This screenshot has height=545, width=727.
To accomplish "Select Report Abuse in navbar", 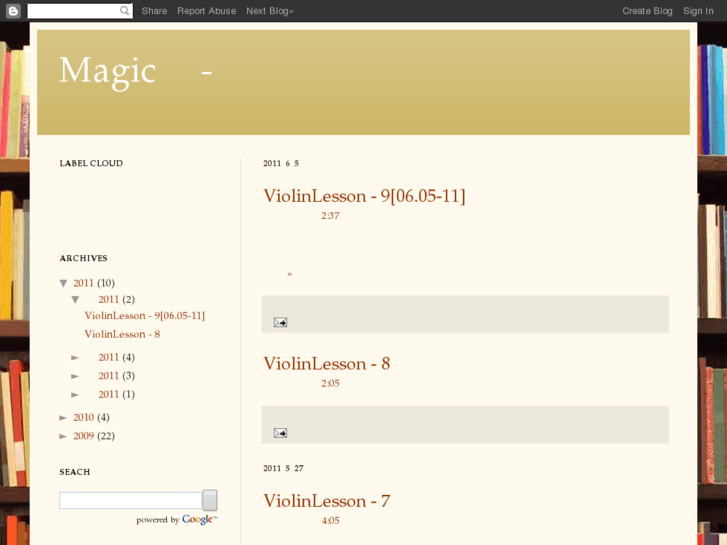I will pos(206,11).
